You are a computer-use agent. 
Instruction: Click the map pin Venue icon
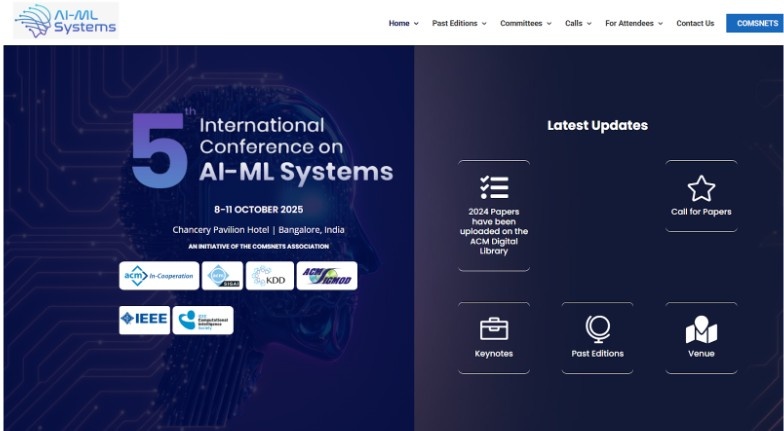tap(701, 330)
